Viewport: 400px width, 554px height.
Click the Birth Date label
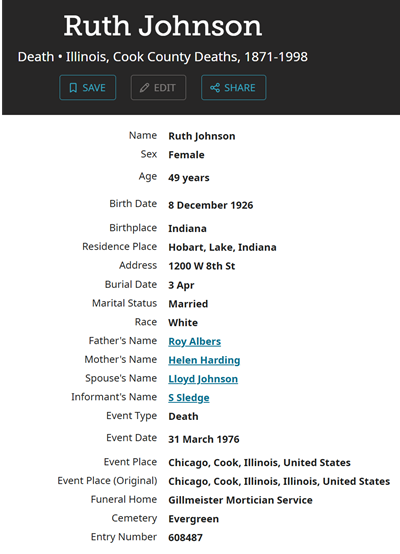[x=133, y=204]
